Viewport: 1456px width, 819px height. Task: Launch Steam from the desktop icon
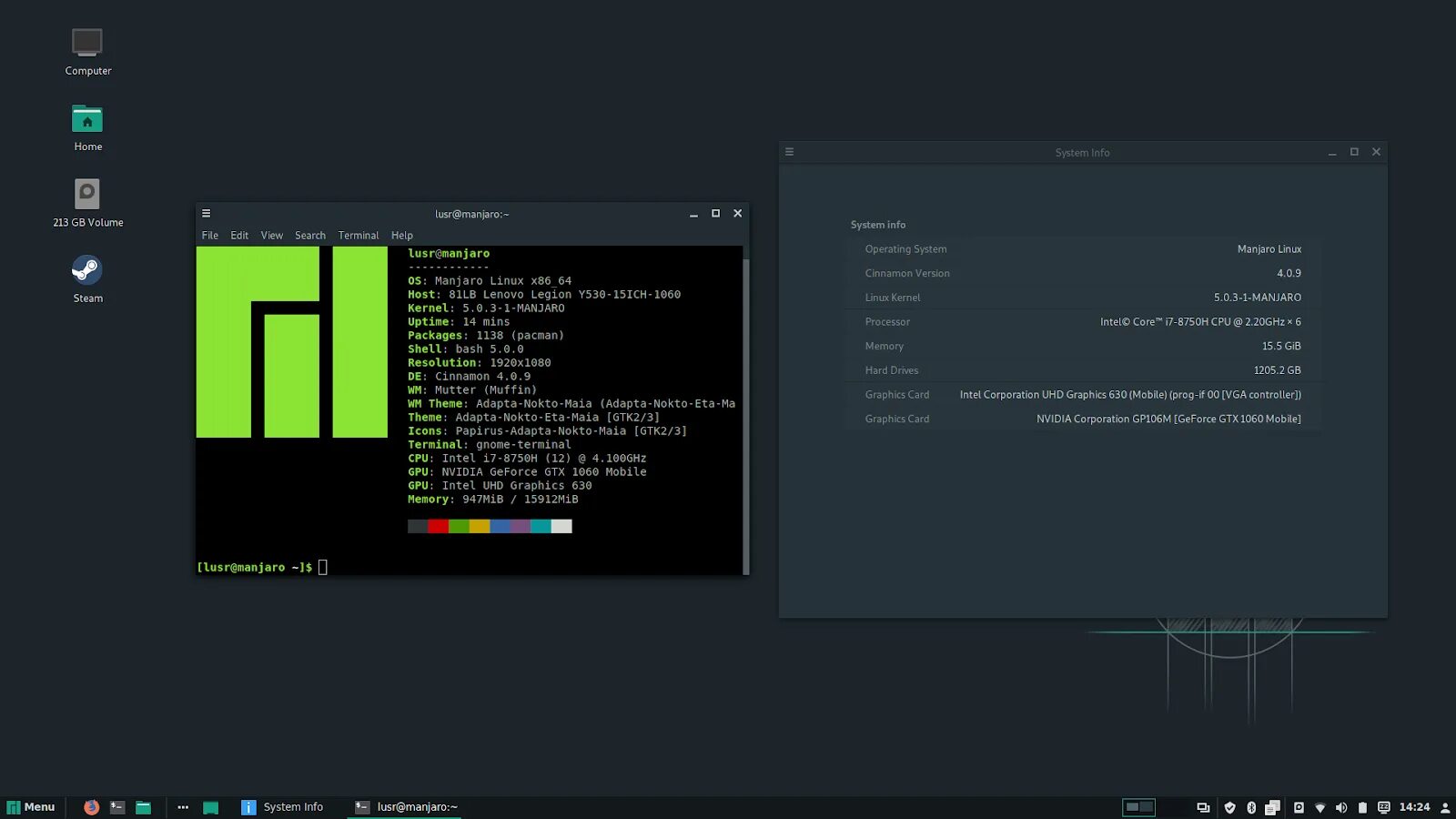click(x=87, y=279)
